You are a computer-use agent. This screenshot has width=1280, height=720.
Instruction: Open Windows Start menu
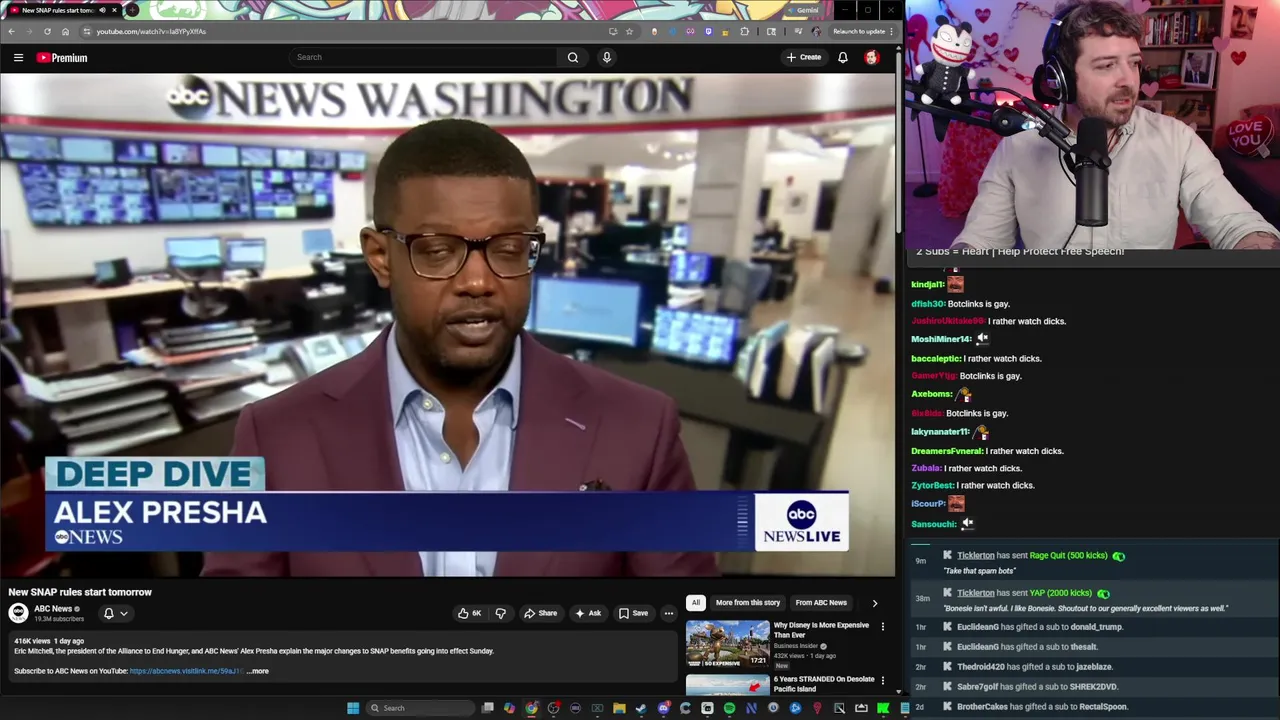tap(353, 708)
